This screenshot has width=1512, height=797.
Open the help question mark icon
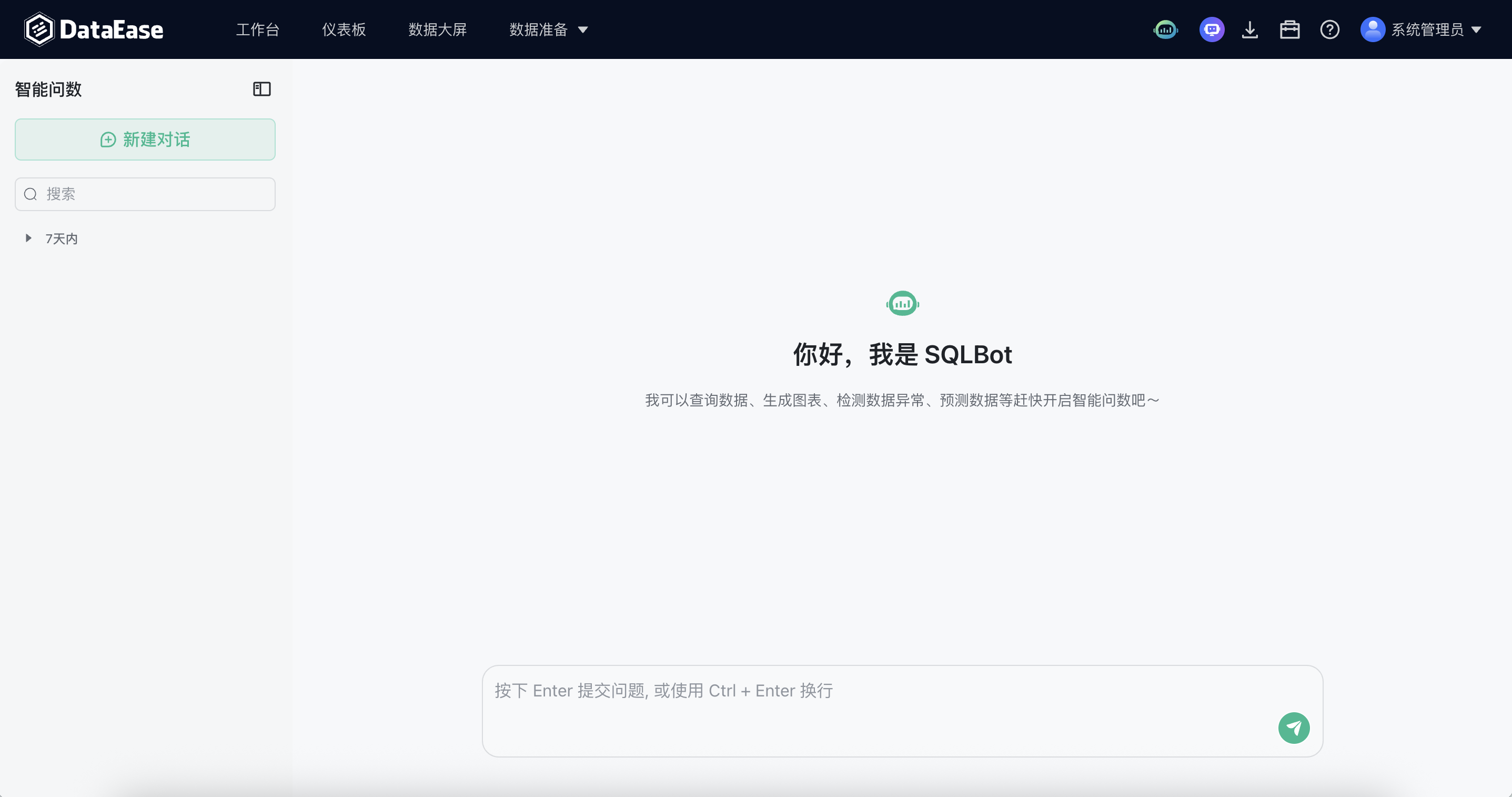(x=1329, y=29)
